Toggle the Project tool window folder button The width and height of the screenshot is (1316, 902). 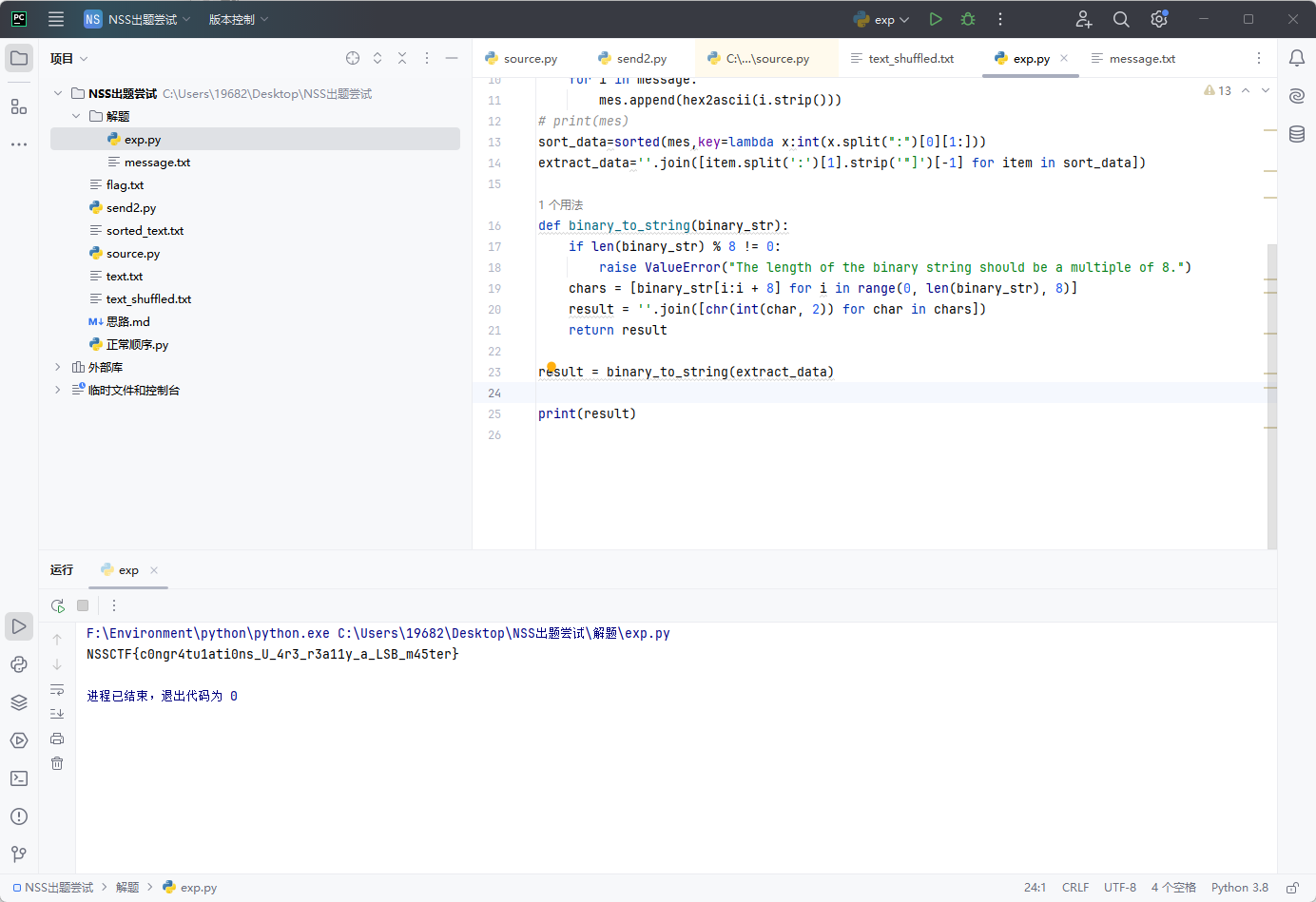(19, 58)
